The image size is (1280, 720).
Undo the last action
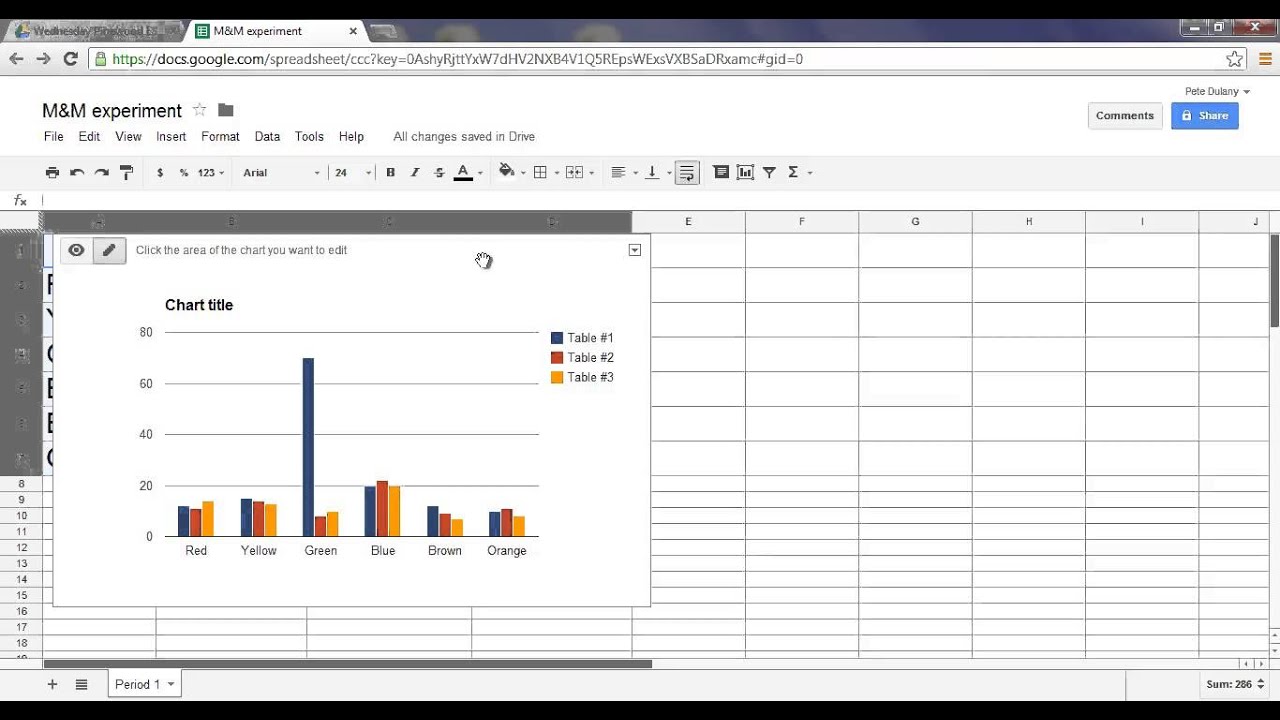pos(77,172)
